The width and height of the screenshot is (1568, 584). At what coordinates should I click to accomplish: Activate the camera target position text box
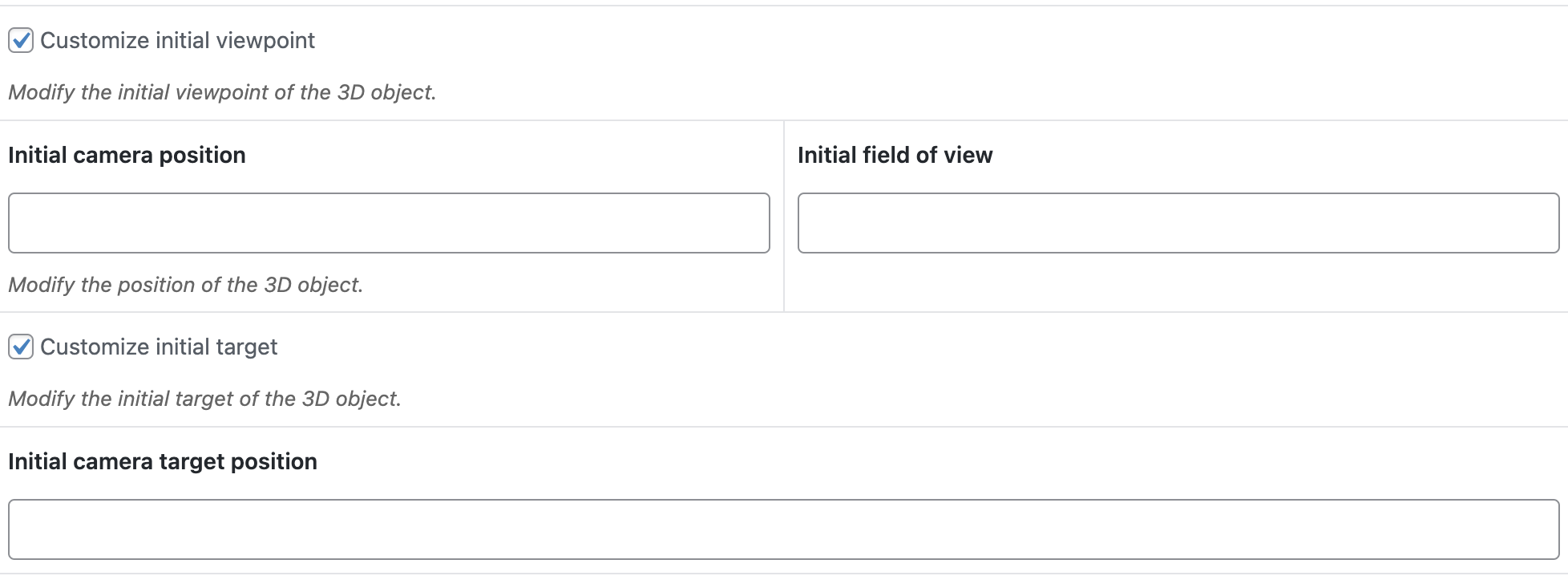[783, 529]
